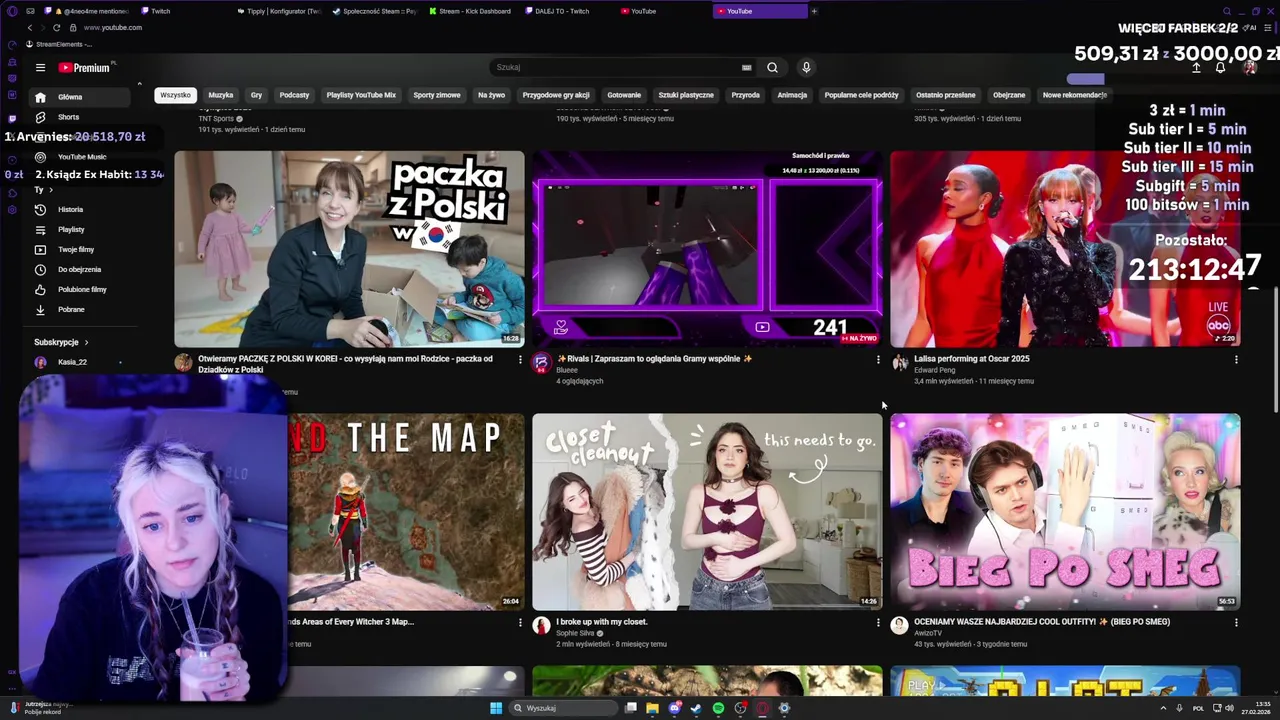Select the Na żywo filter chip
Viewport: 1280px width, 720px height.
(491, 95)
